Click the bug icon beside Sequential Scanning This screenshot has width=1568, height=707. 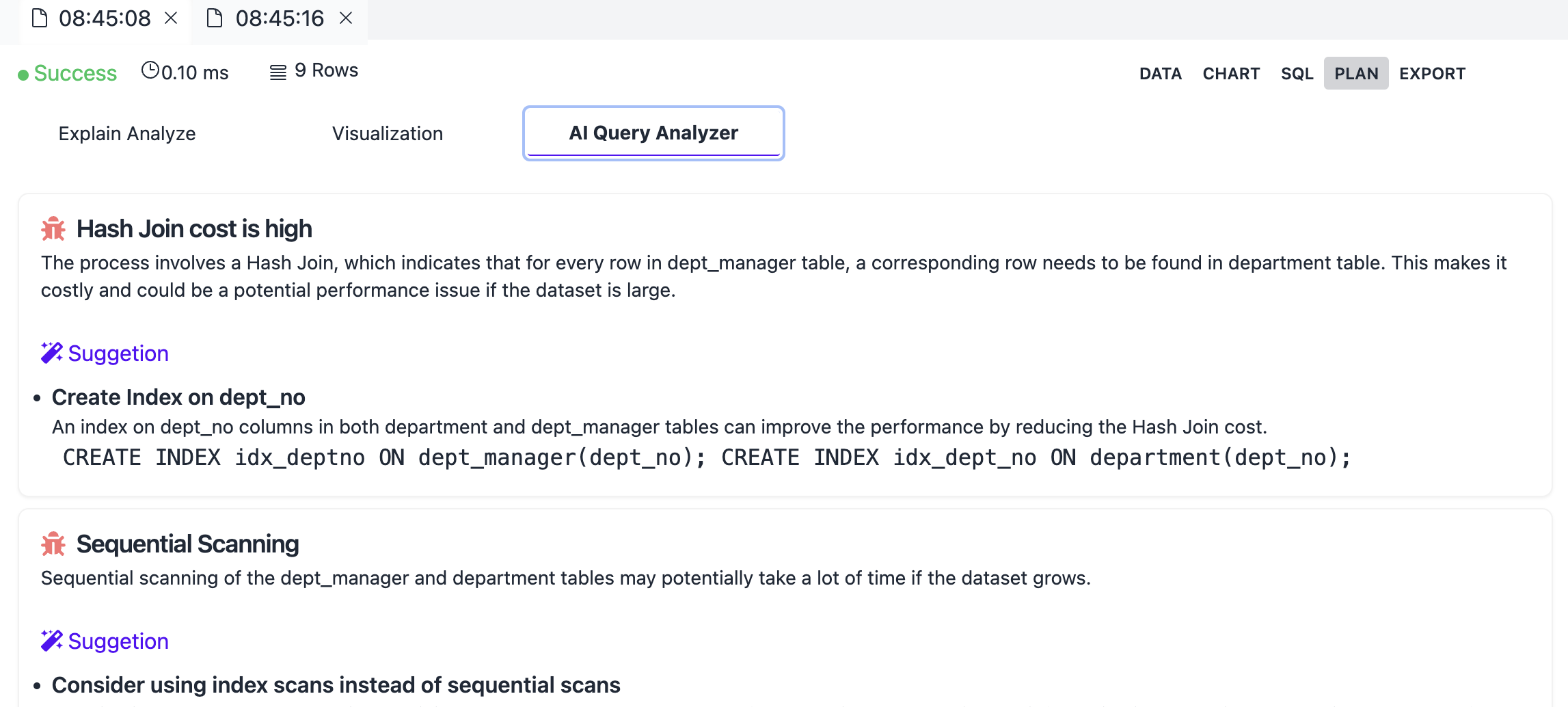[x=53, y=544]
